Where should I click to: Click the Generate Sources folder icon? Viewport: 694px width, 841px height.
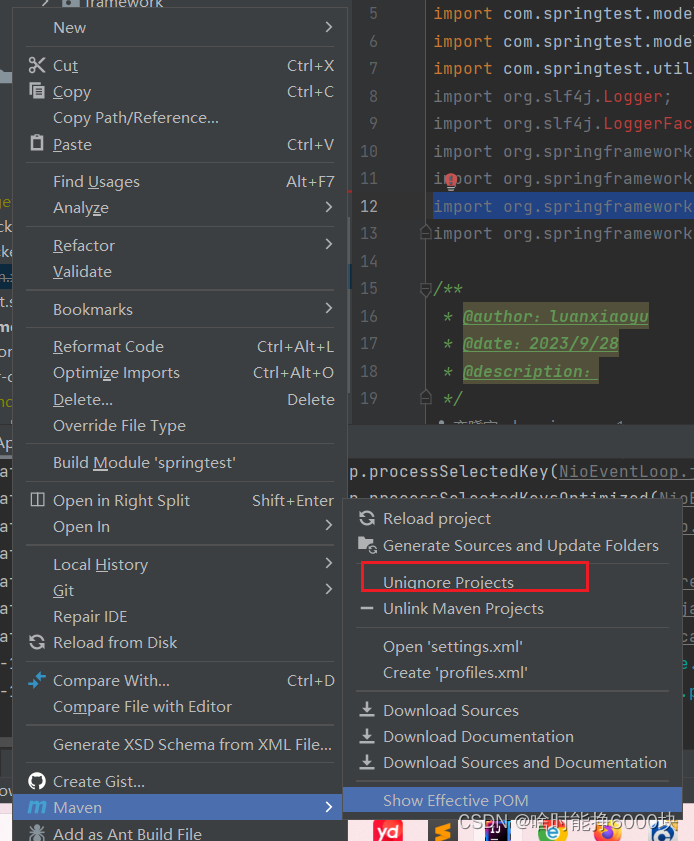coord(367,545)
